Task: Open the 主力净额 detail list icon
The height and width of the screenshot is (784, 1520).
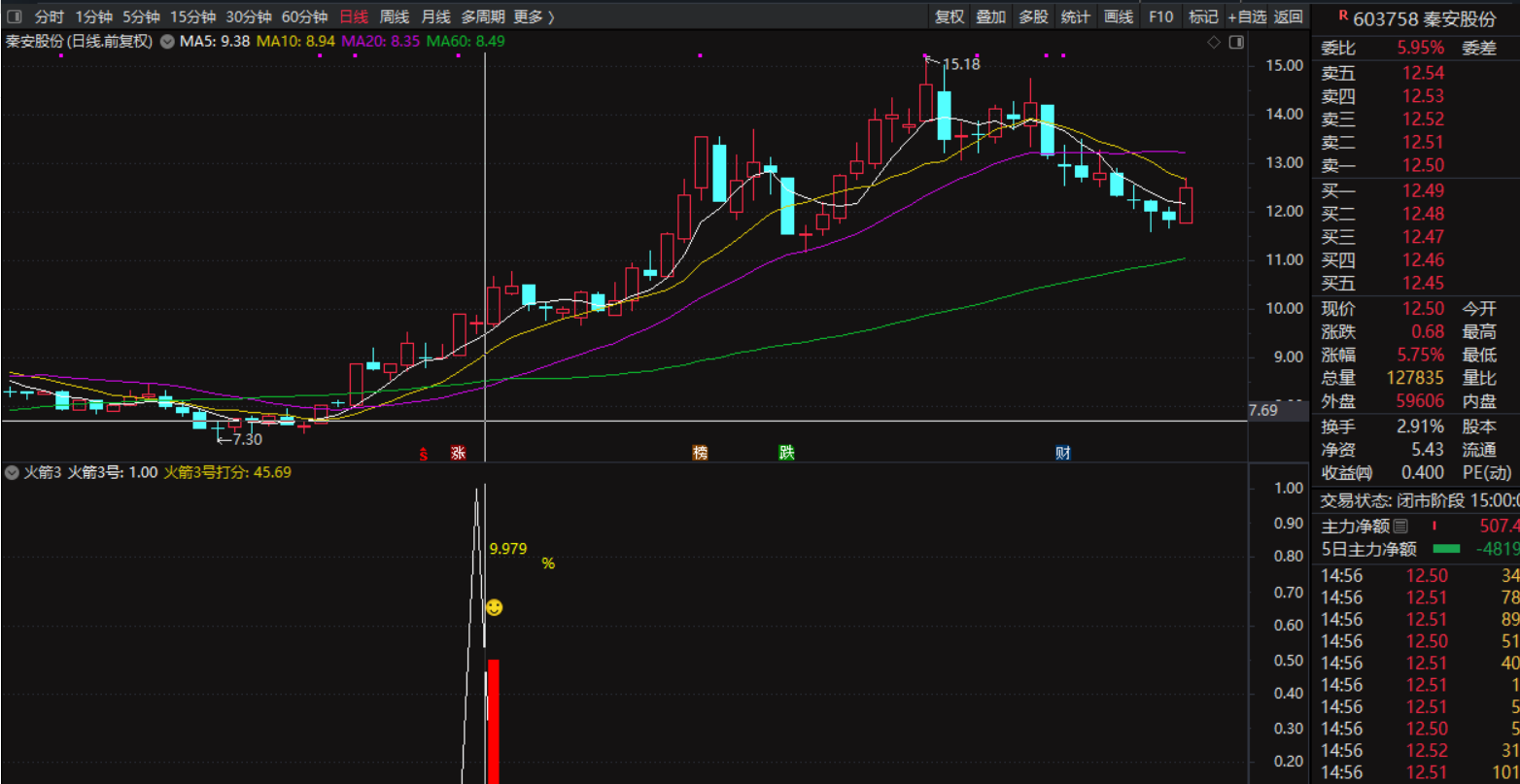Action: click(1399, 527)
